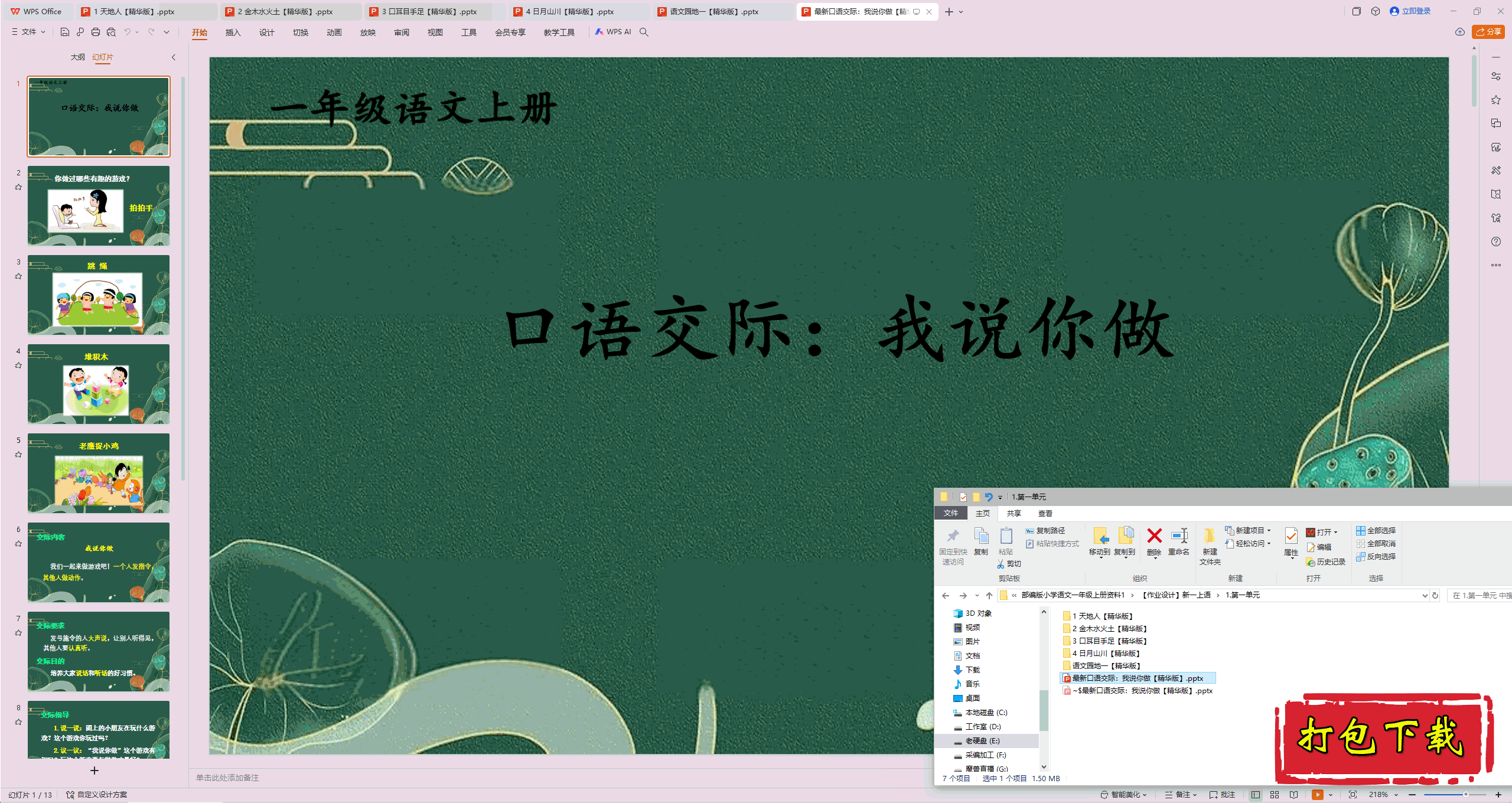
Task: Click 复制路径 in Explorer ribbon
Action: coord(1046,531)
